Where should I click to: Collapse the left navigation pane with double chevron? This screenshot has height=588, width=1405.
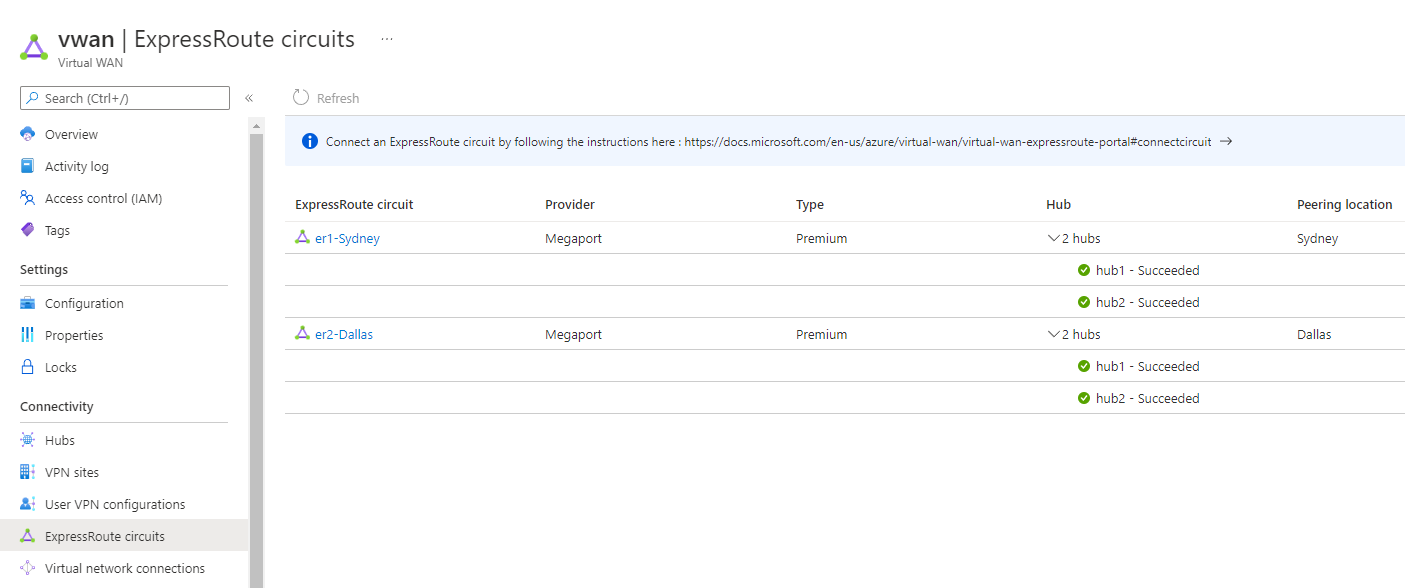pos(249,97)
